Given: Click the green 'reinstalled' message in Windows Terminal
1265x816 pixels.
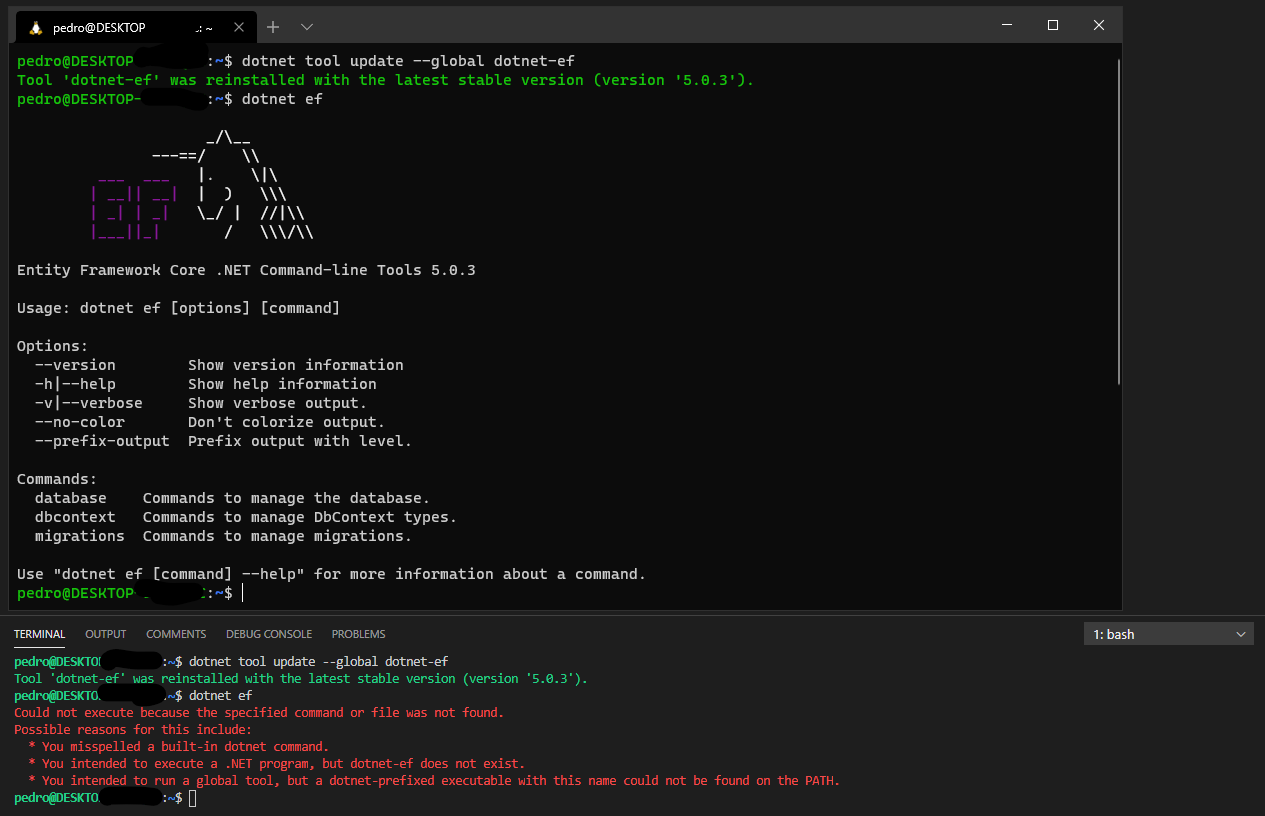Looking at the screenshot, I should click(x=386, y=80).
